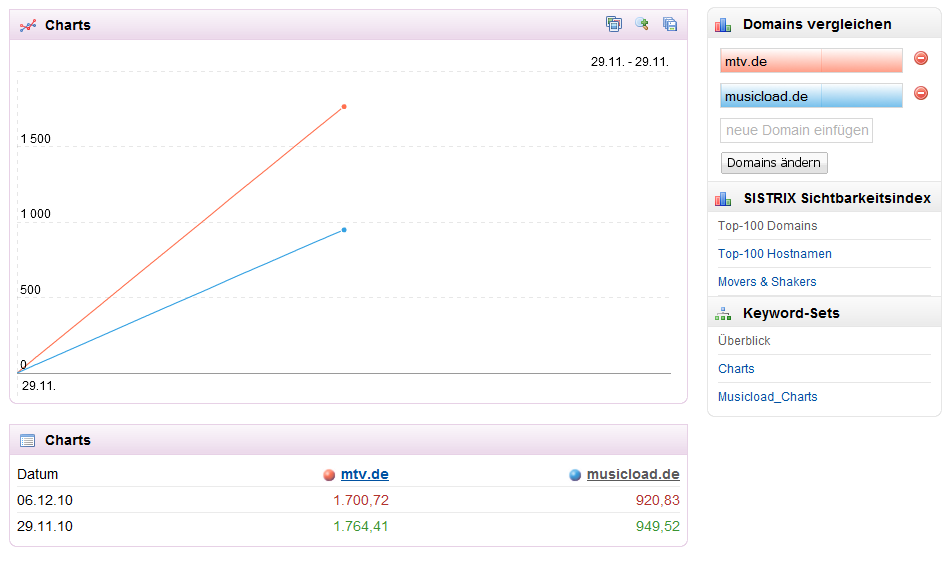
Task: Open the Charts link under Keyword-Sets
Action: [736, 369]
